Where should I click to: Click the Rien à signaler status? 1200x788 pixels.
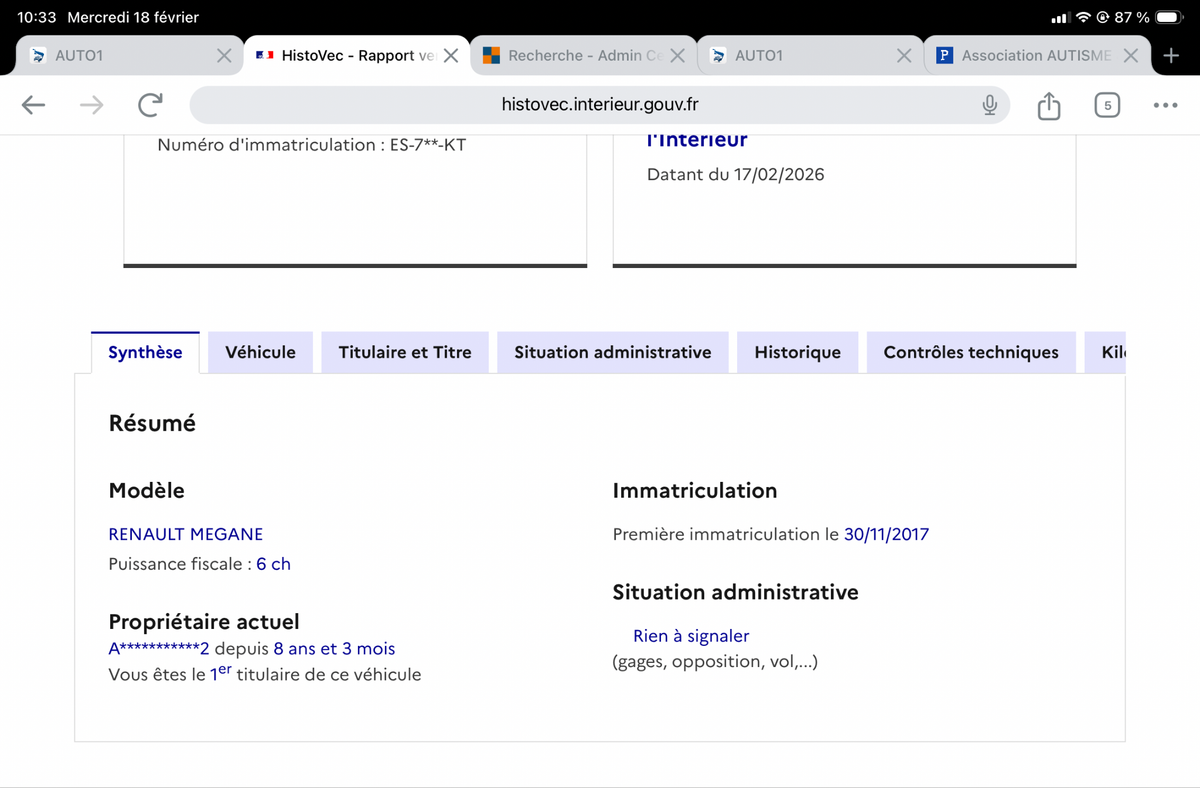[x=691, y=636]
